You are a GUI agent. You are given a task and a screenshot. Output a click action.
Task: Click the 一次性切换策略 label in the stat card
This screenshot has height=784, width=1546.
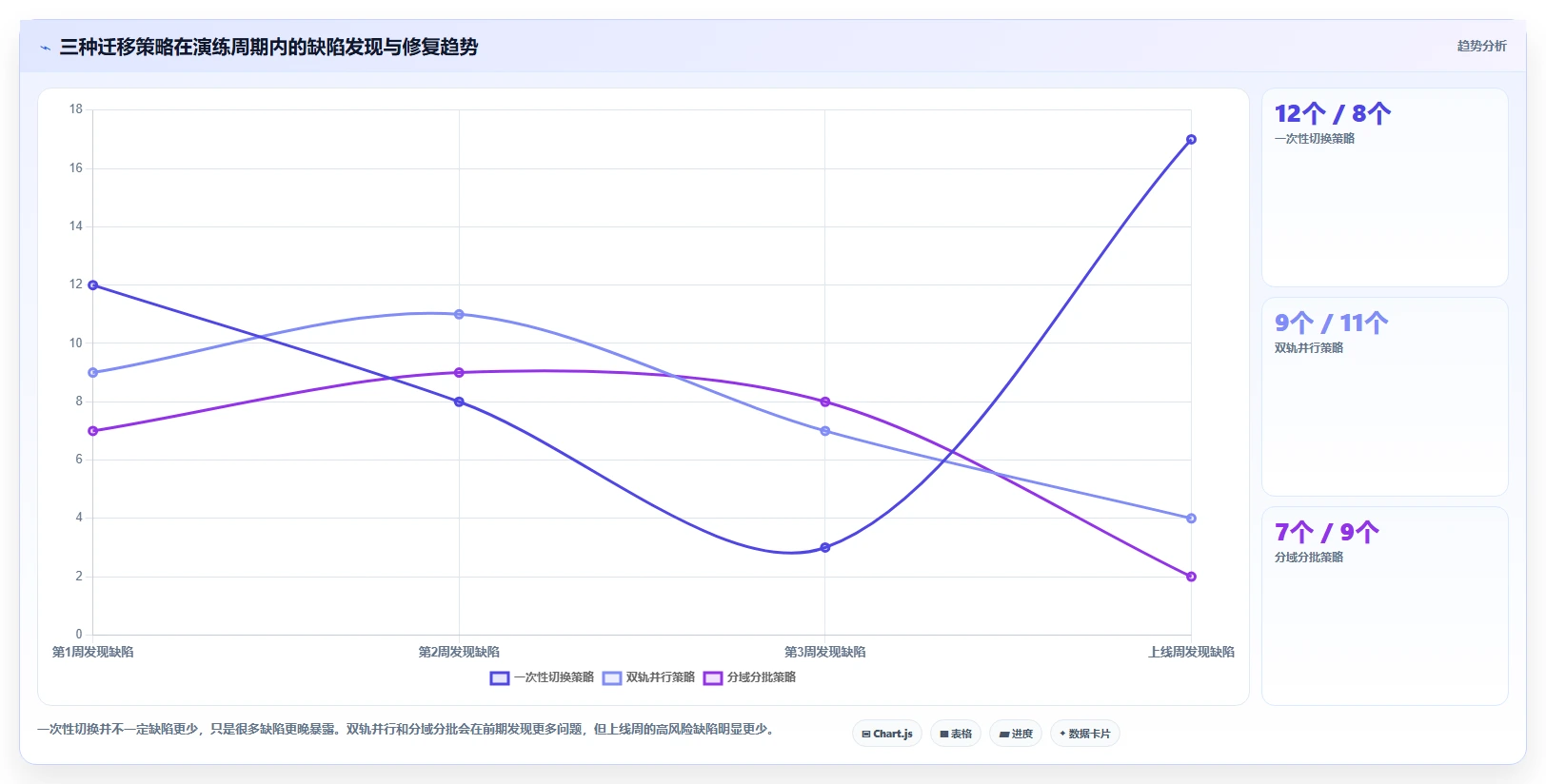pyautogui.click(x=1315, y=139)
